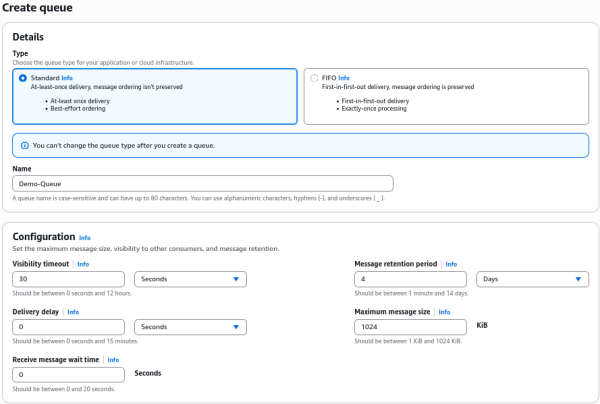
Task: Click the KiB unit label
Action: [x=482, y=325]
